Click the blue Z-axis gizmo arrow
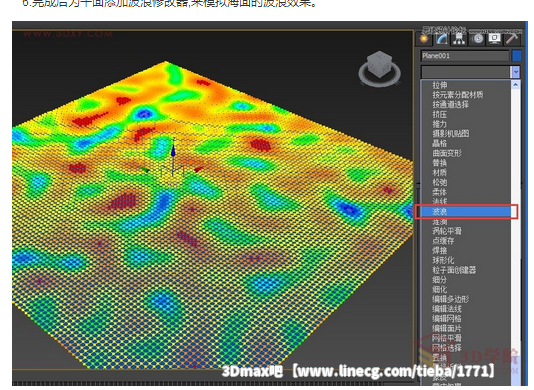 click(173, 151)
